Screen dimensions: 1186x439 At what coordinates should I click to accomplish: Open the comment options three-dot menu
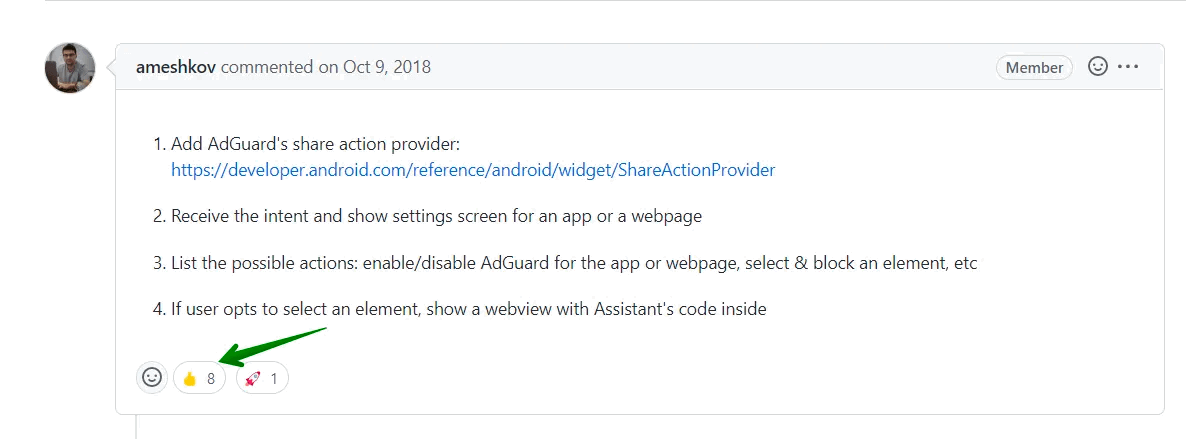(1129, 67)
